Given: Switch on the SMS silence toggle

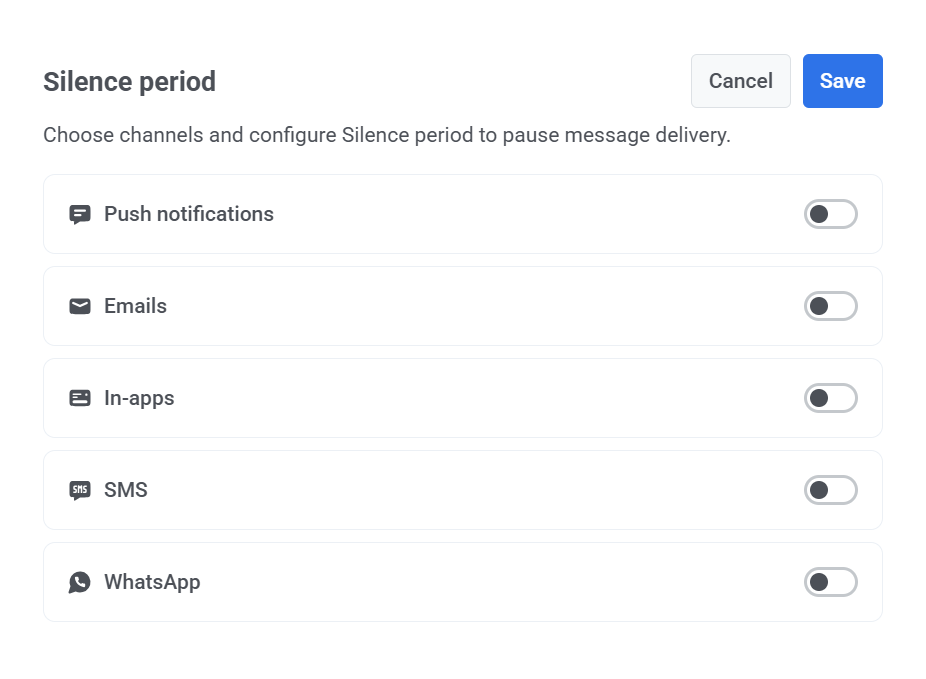Looking at the screenshot, I should (830, 490).
